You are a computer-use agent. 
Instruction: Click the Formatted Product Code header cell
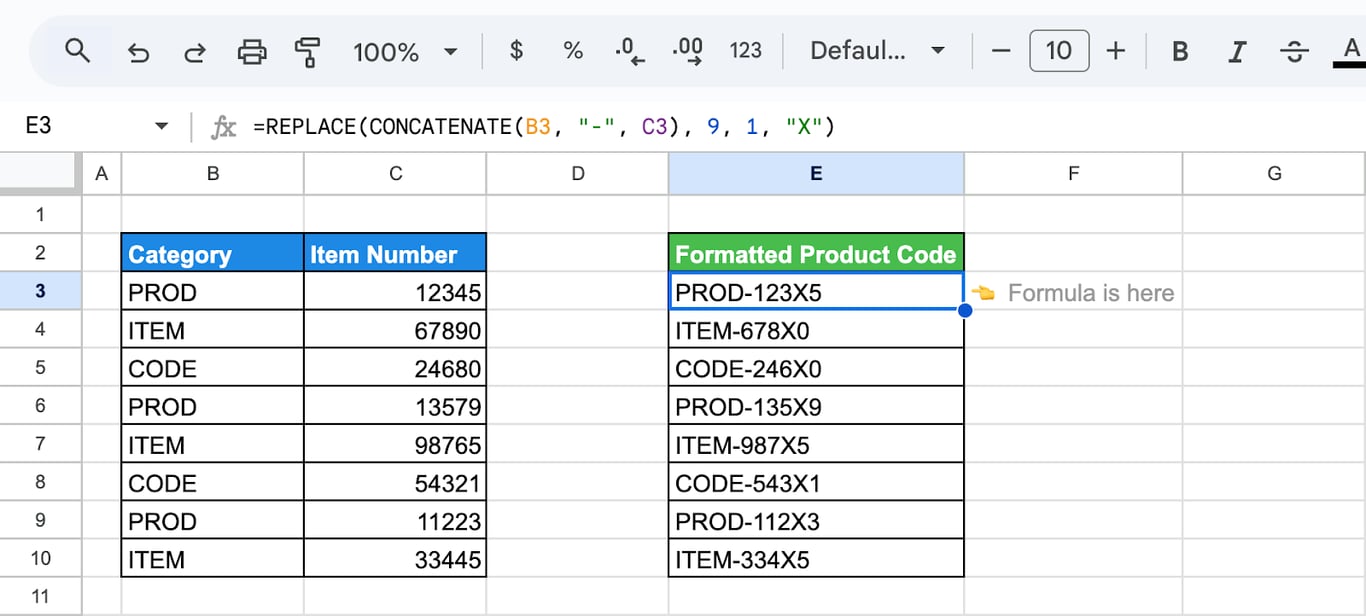816,253
